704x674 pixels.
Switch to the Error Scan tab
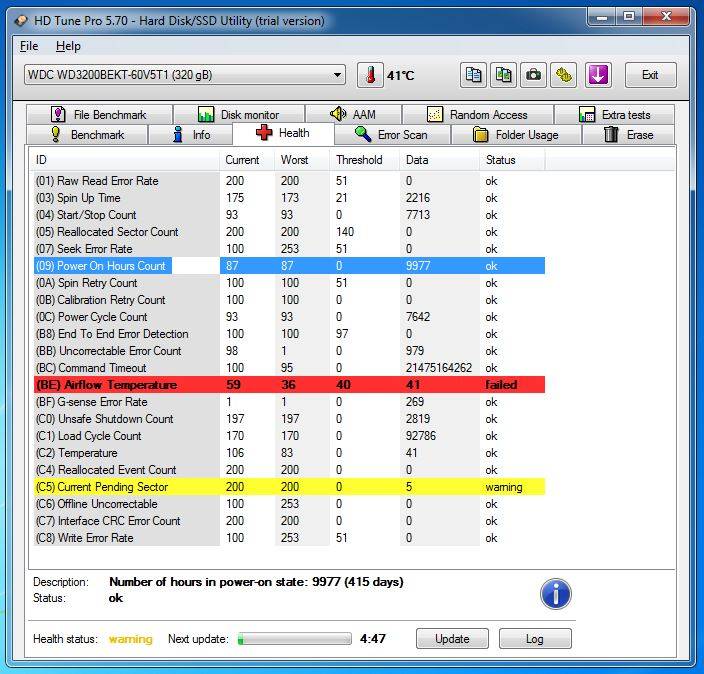coord(392,135)
